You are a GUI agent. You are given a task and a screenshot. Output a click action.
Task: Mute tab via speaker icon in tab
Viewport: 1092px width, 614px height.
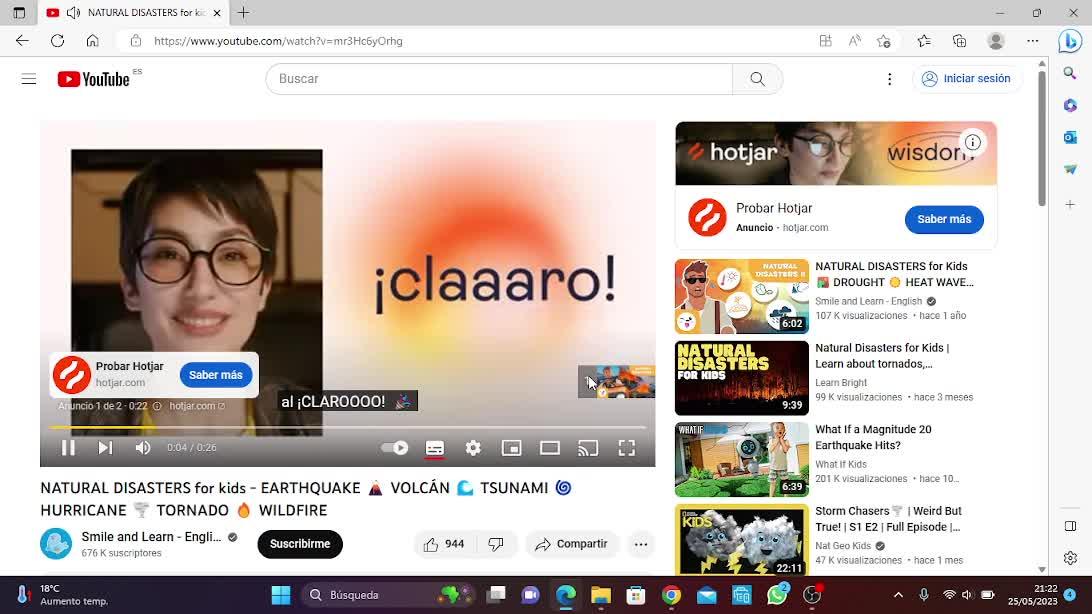tap(73, 13)
